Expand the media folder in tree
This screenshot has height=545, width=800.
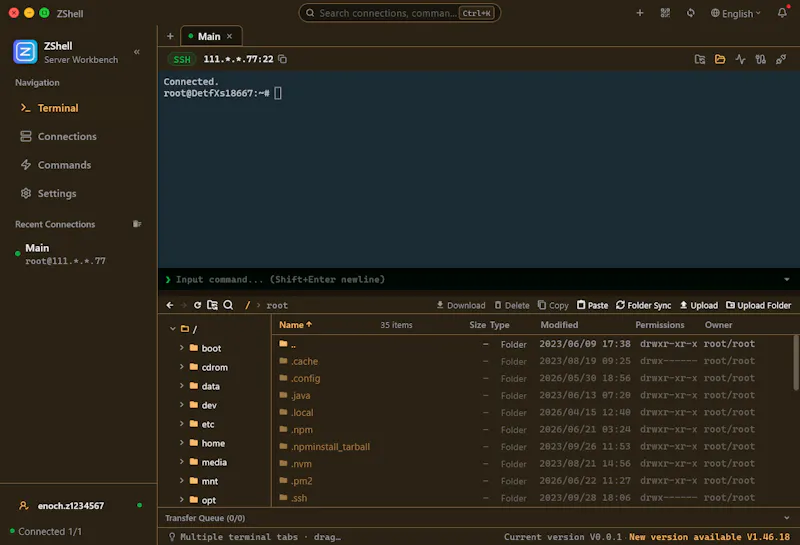[x=182, y=461]
